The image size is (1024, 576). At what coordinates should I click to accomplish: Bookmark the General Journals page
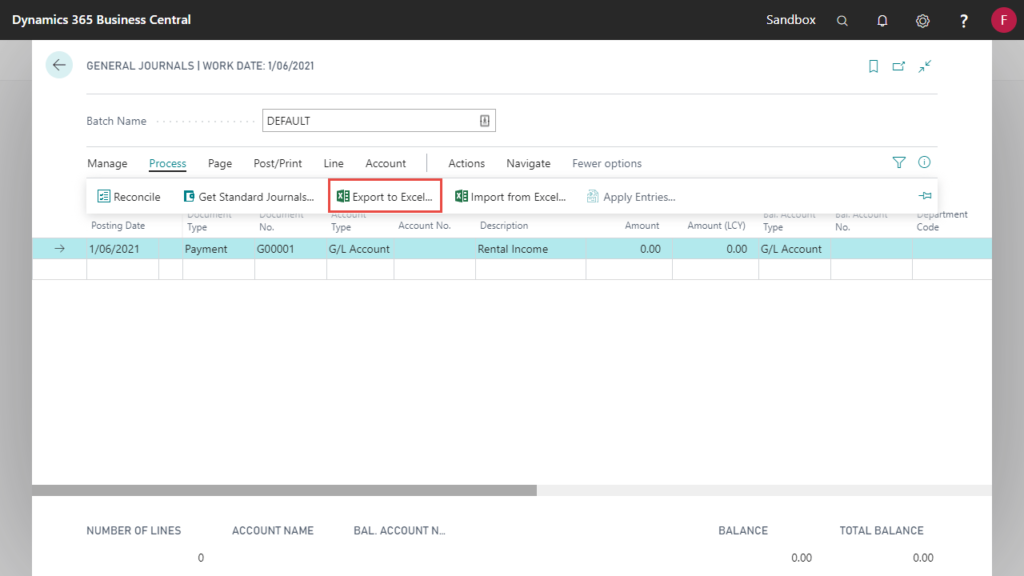(873, 65)
